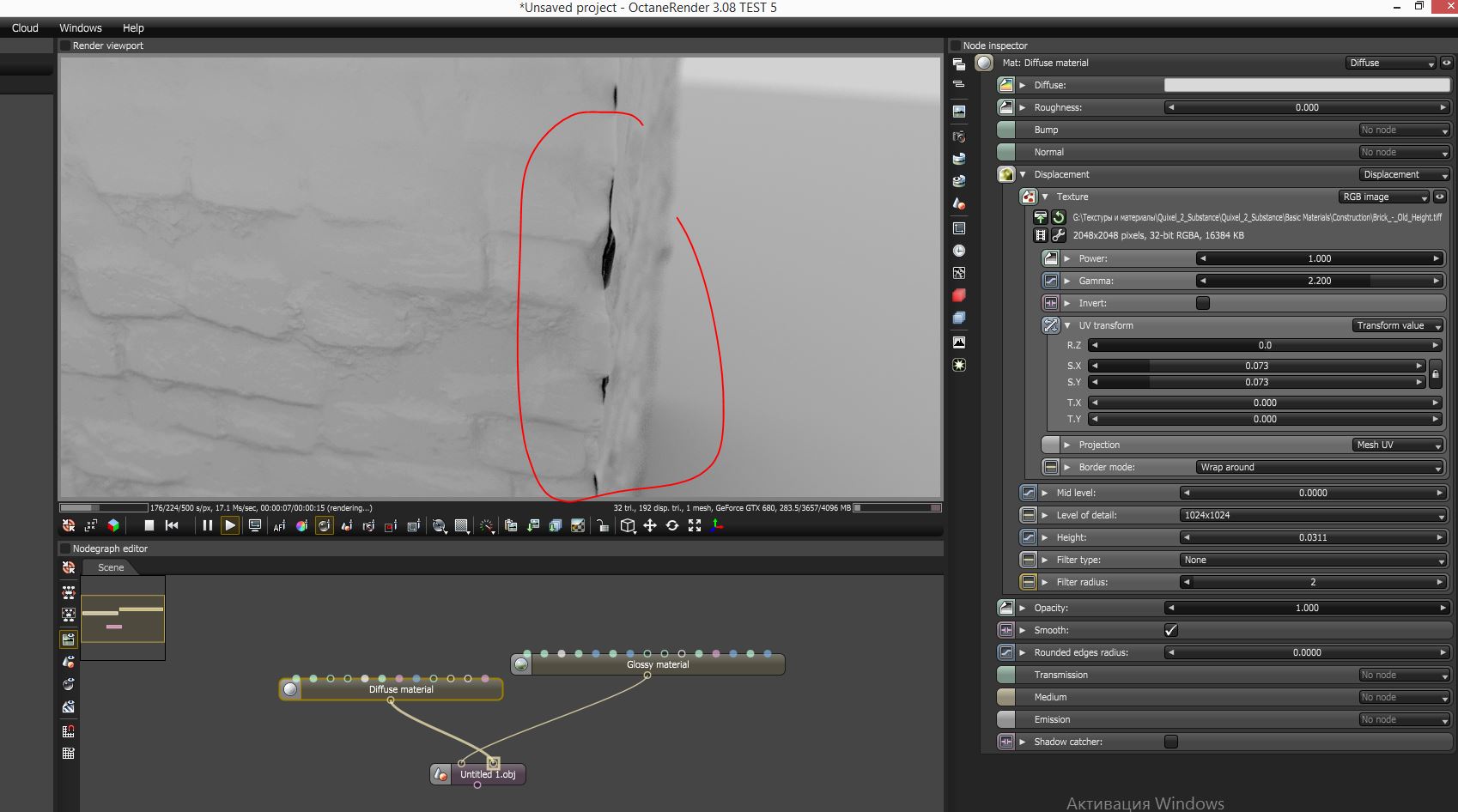The image size is (1458, 812).
Task: Toggle the S.X / S.Y aspect lock
Action: click(x=1435, y=374)
